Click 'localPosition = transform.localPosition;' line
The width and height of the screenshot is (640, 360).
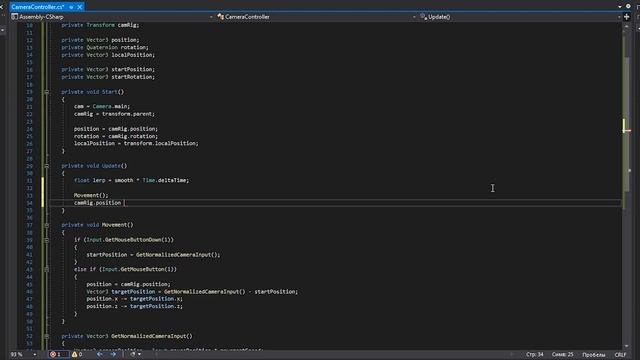coord(136,144)
